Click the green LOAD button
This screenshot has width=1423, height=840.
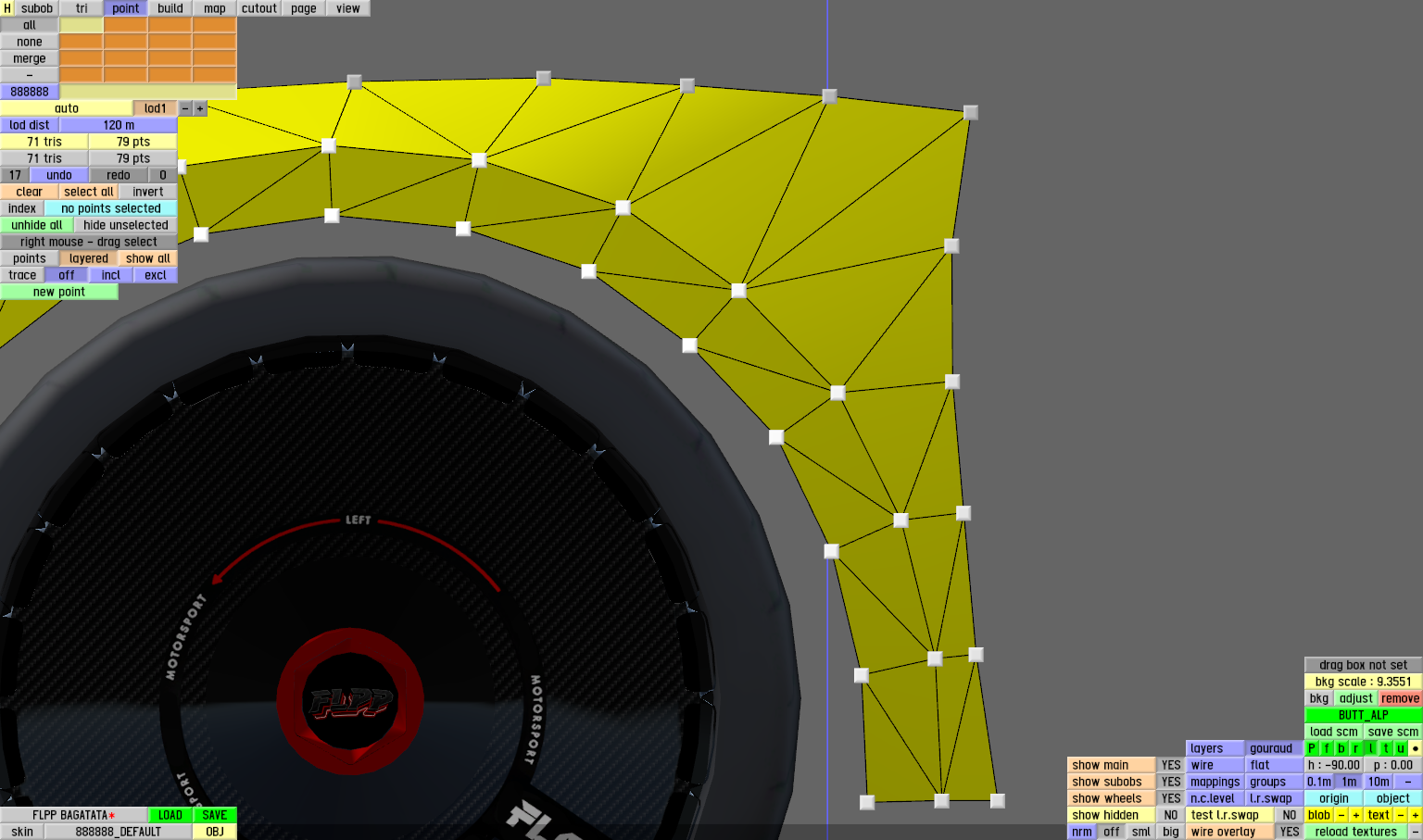click(170, 815)
